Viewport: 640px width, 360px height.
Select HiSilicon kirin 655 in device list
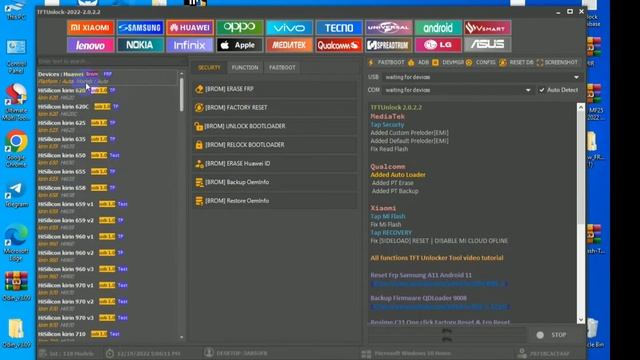(107, 175)
